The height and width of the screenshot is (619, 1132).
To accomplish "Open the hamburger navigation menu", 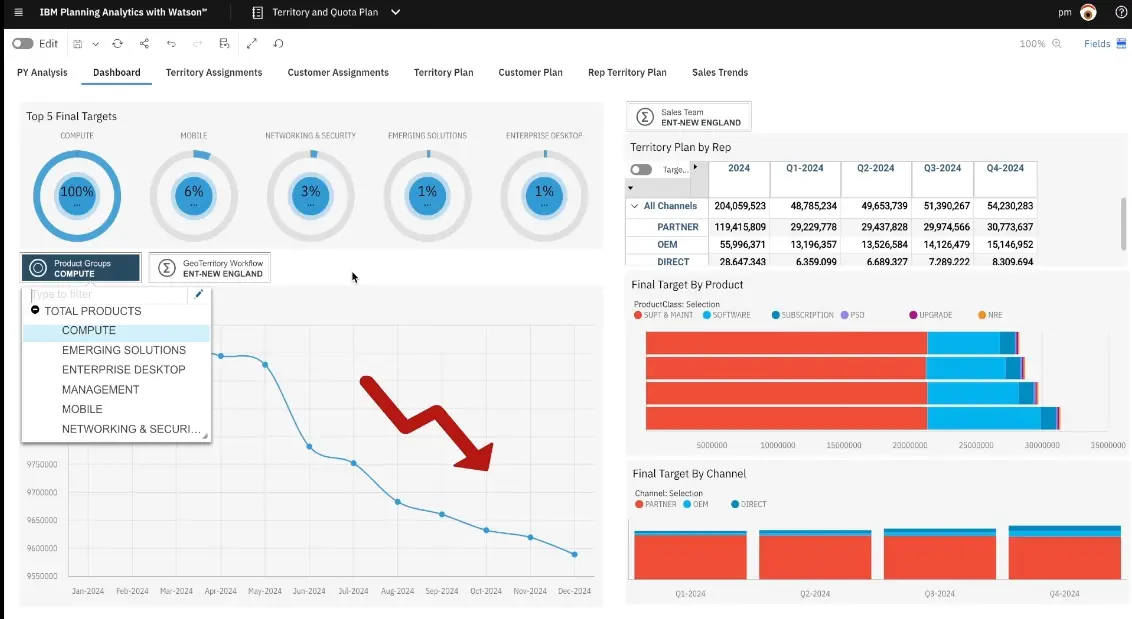I will click(x=17, y=14).
